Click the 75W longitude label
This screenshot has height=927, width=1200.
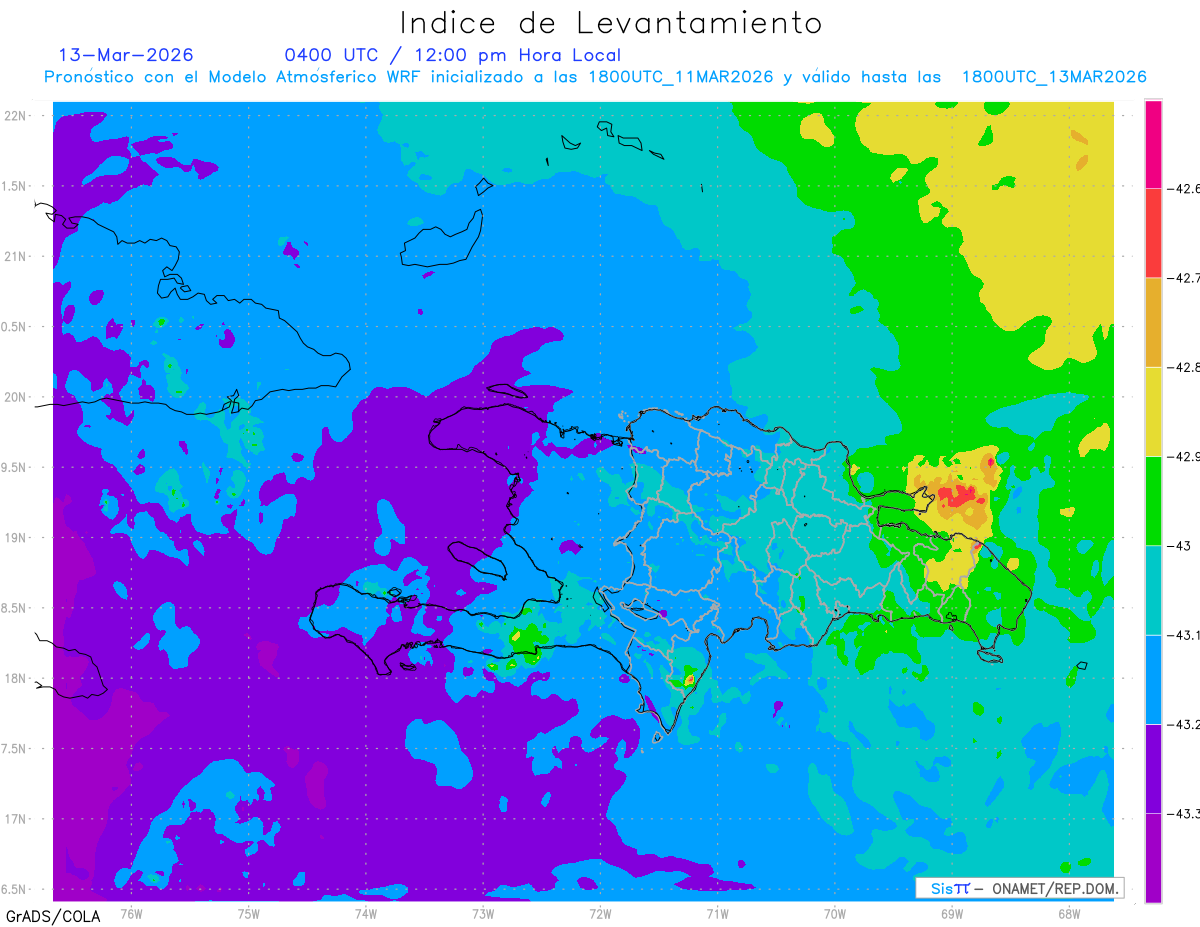point(248,914)
